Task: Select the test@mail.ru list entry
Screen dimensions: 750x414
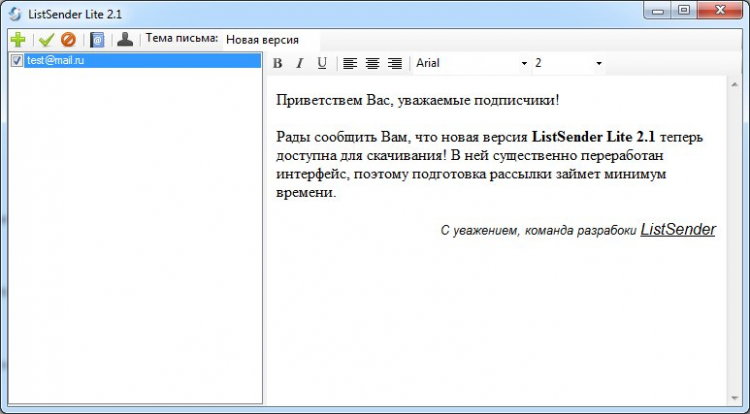Action: [143, 61]
